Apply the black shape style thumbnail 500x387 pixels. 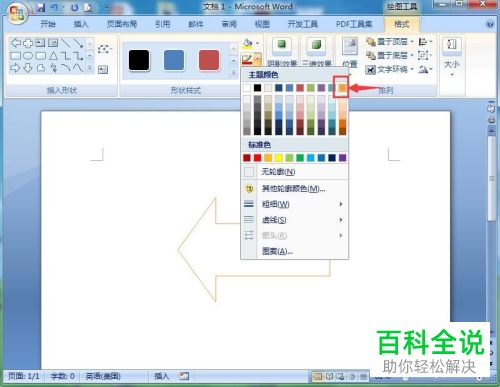(139, 60)
